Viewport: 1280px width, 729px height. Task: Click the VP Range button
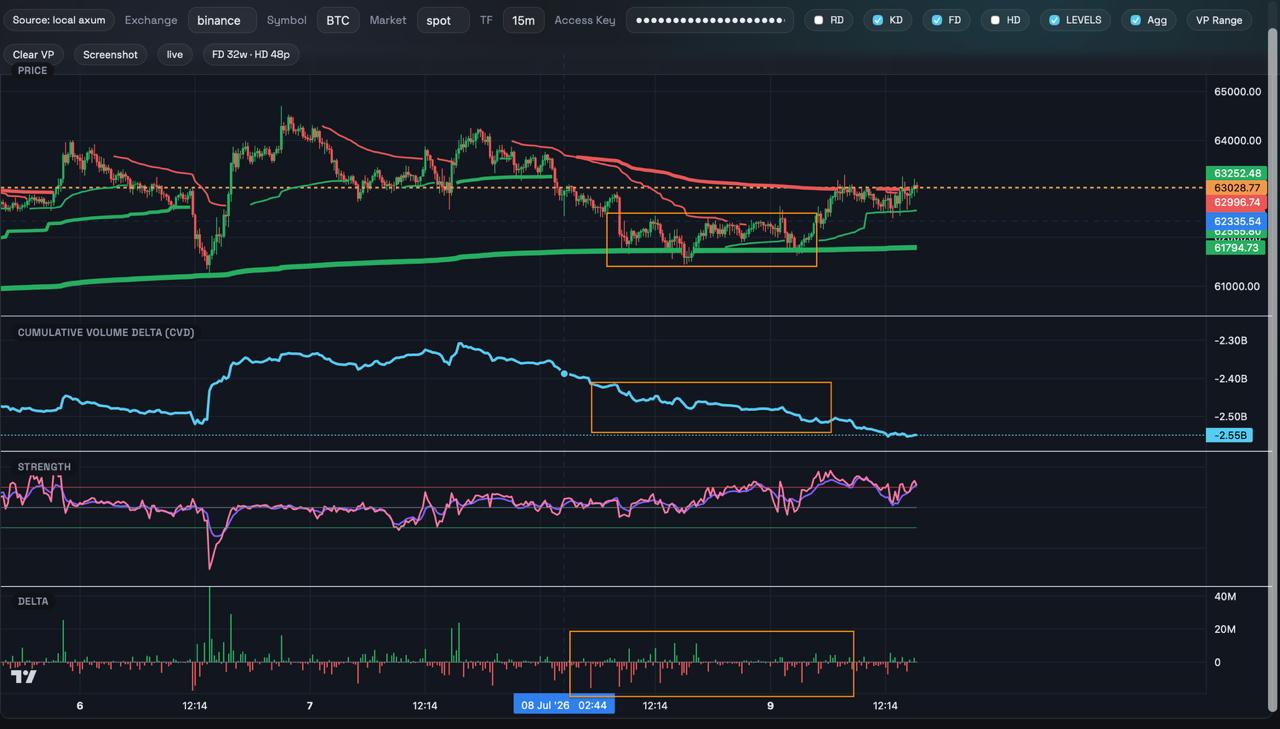(1219, 20)
